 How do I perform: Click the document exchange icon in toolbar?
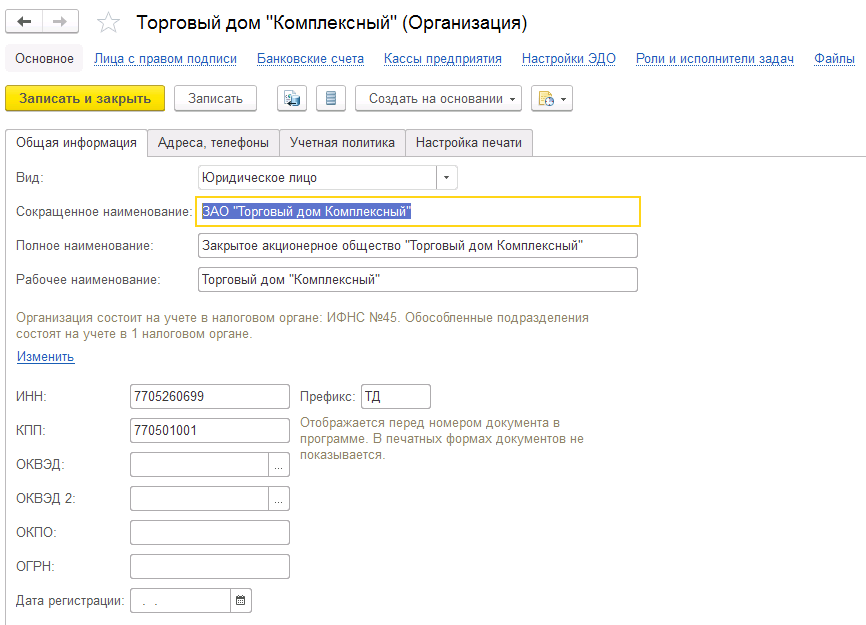coord(292,98)
